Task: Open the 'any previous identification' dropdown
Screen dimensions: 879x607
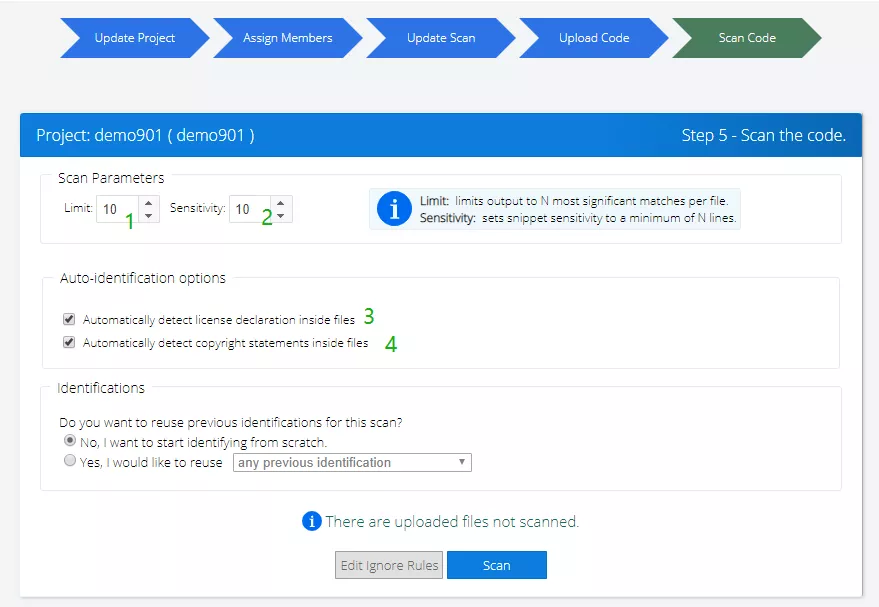Action: coord(352,462)
